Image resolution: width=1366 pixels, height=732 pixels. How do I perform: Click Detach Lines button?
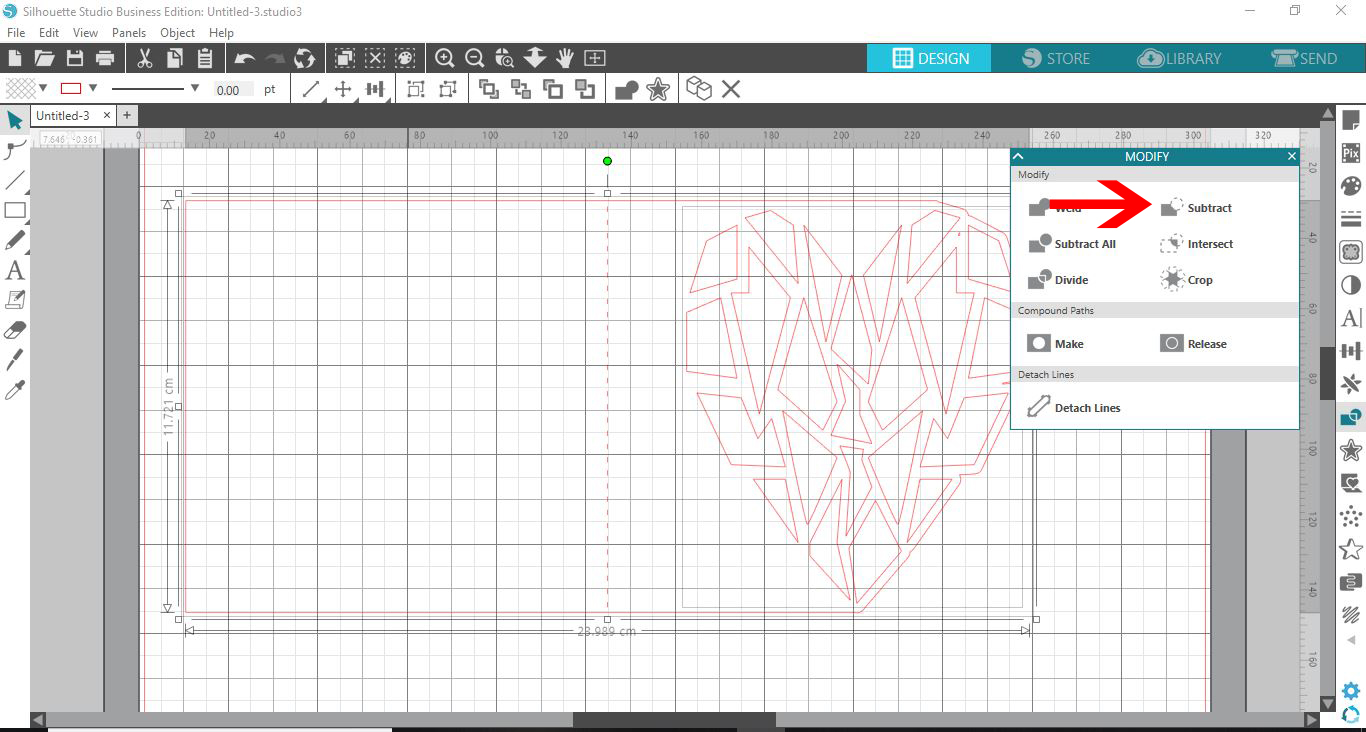tap(1074, 408)
